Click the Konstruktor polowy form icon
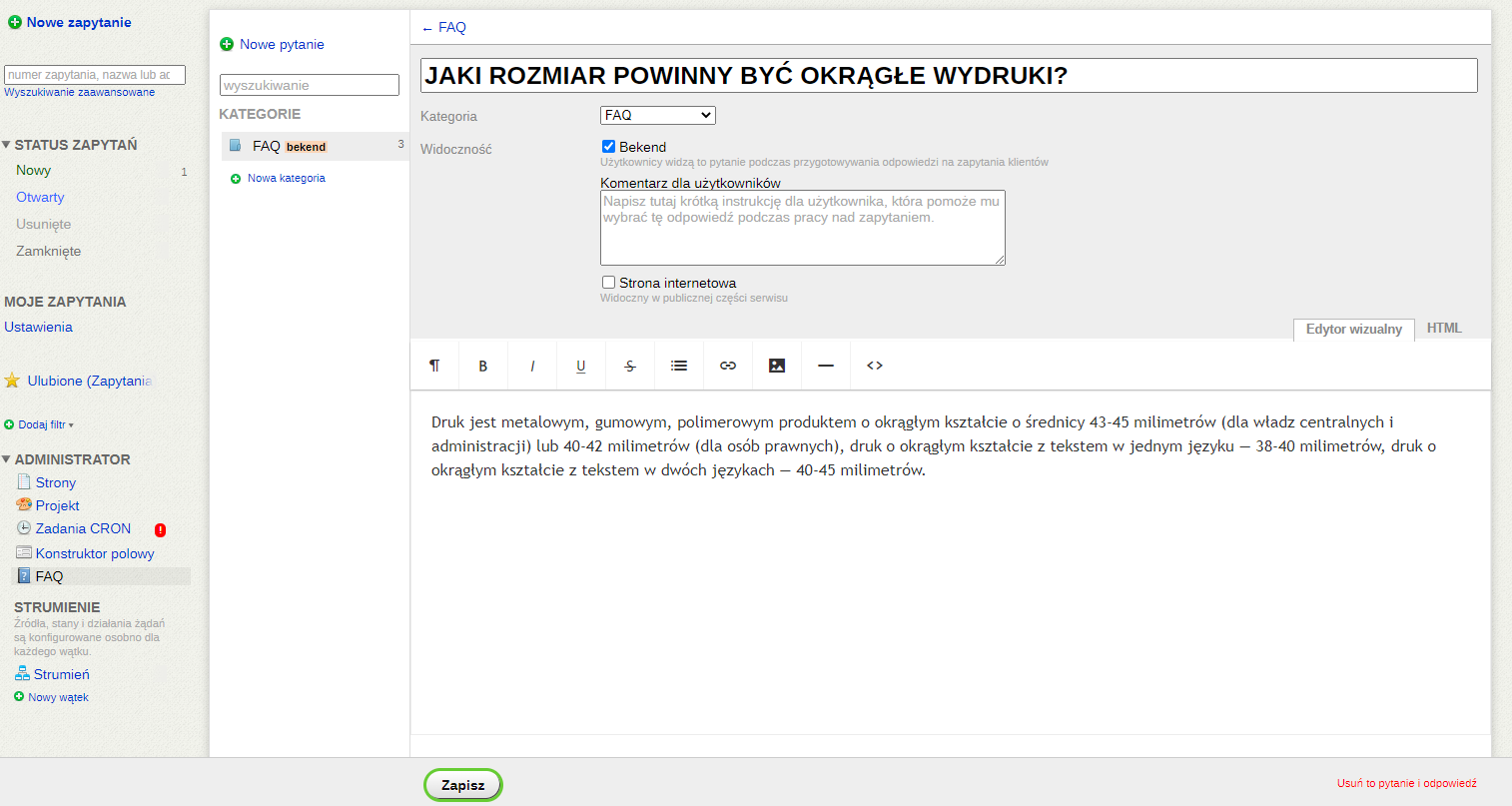 click(24, 552)
